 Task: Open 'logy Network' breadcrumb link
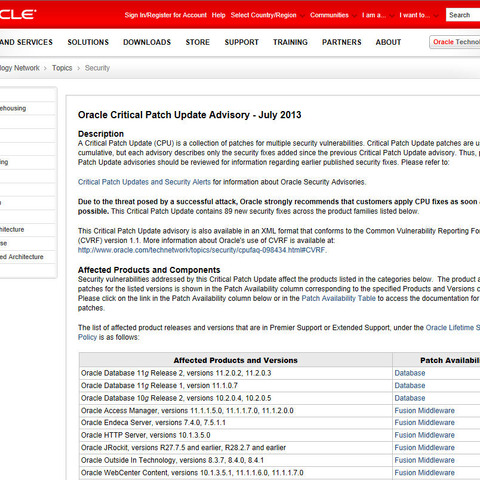pos(20,68)
